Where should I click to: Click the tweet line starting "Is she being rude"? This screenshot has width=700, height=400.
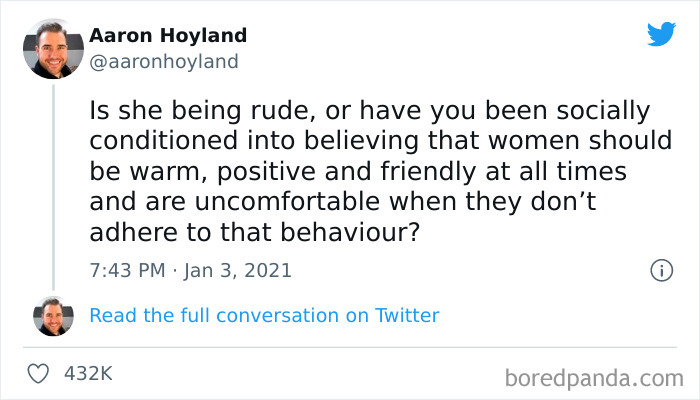pyautogui.click(x=369, y=109)
